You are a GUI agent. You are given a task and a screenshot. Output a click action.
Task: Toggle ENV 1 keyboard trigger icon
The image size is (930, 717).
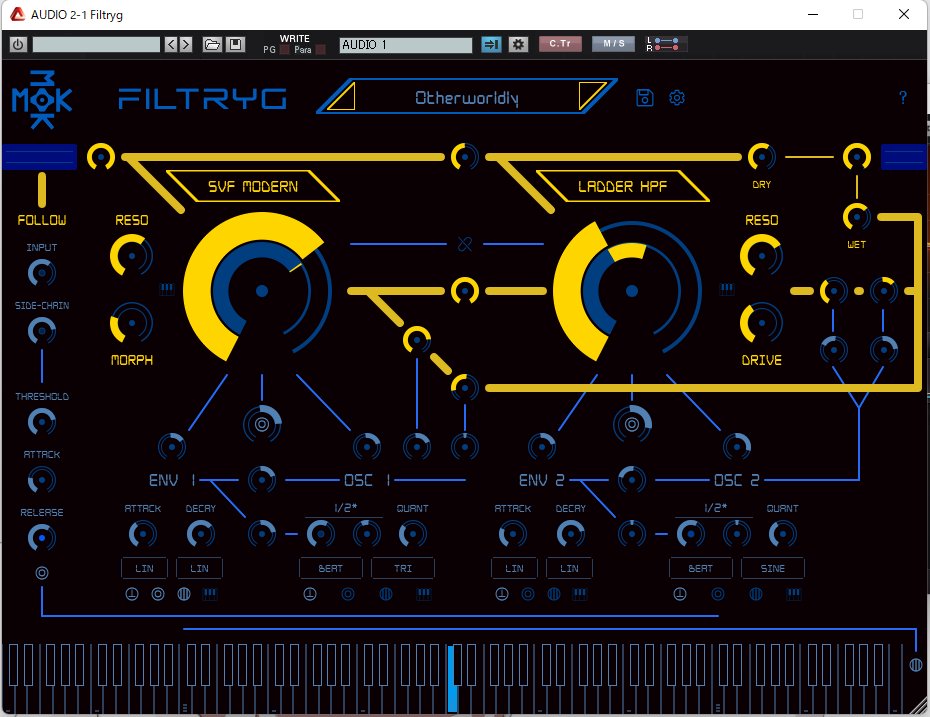pos(210,594)
